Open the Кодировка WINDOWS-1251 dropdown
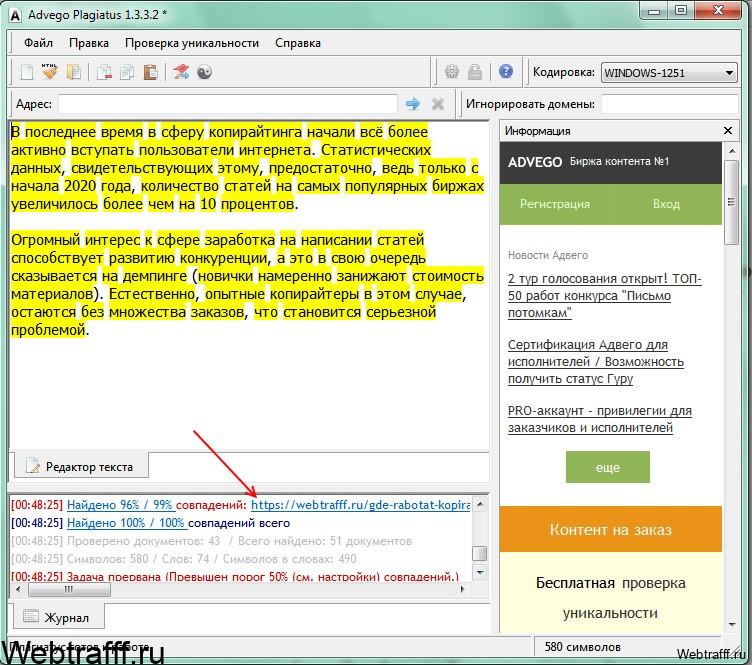This screenshot has height=665, width=752. click(669, 73)
